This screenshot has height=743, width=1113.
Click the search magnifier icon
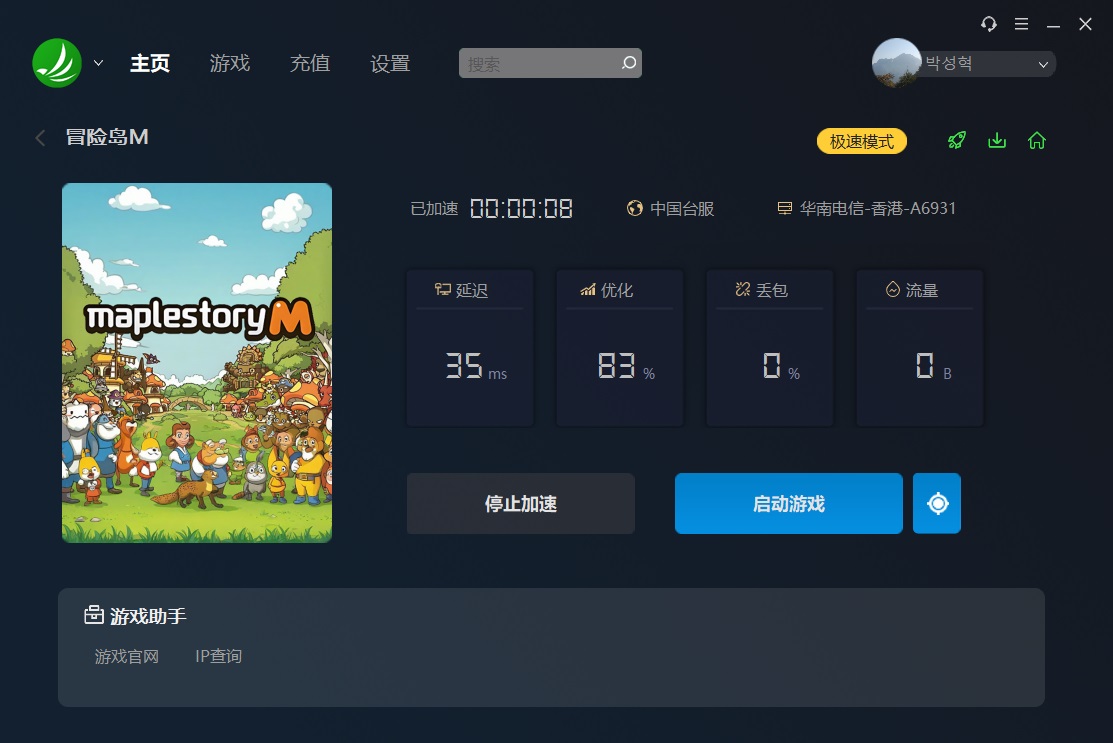point(629,63)
